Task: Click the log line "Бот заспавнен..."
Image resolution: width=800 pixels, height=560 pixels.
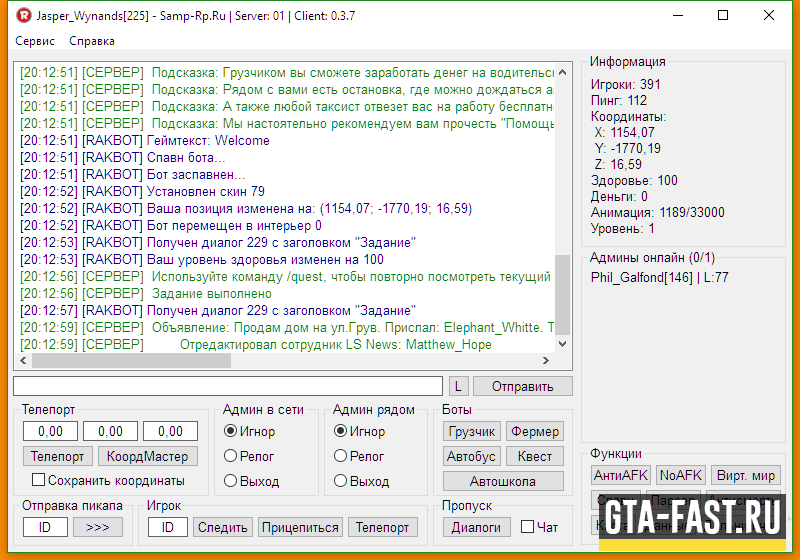Action: pos(133,174)
